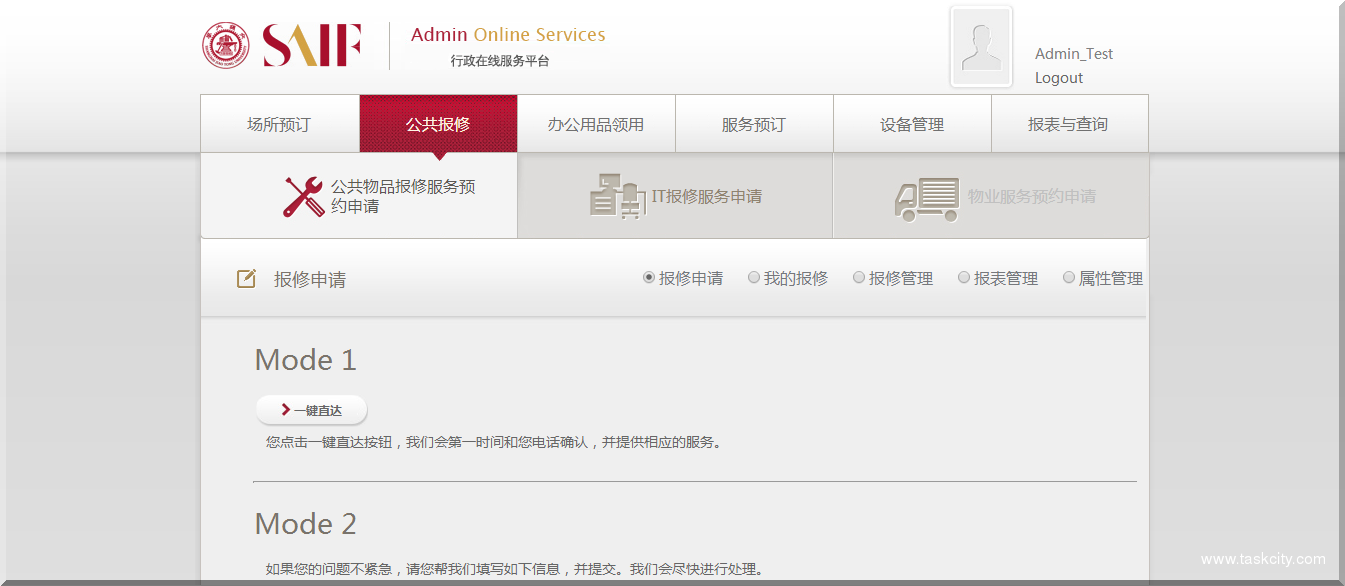Open the 报表与查询 tab

[1068, 125]
